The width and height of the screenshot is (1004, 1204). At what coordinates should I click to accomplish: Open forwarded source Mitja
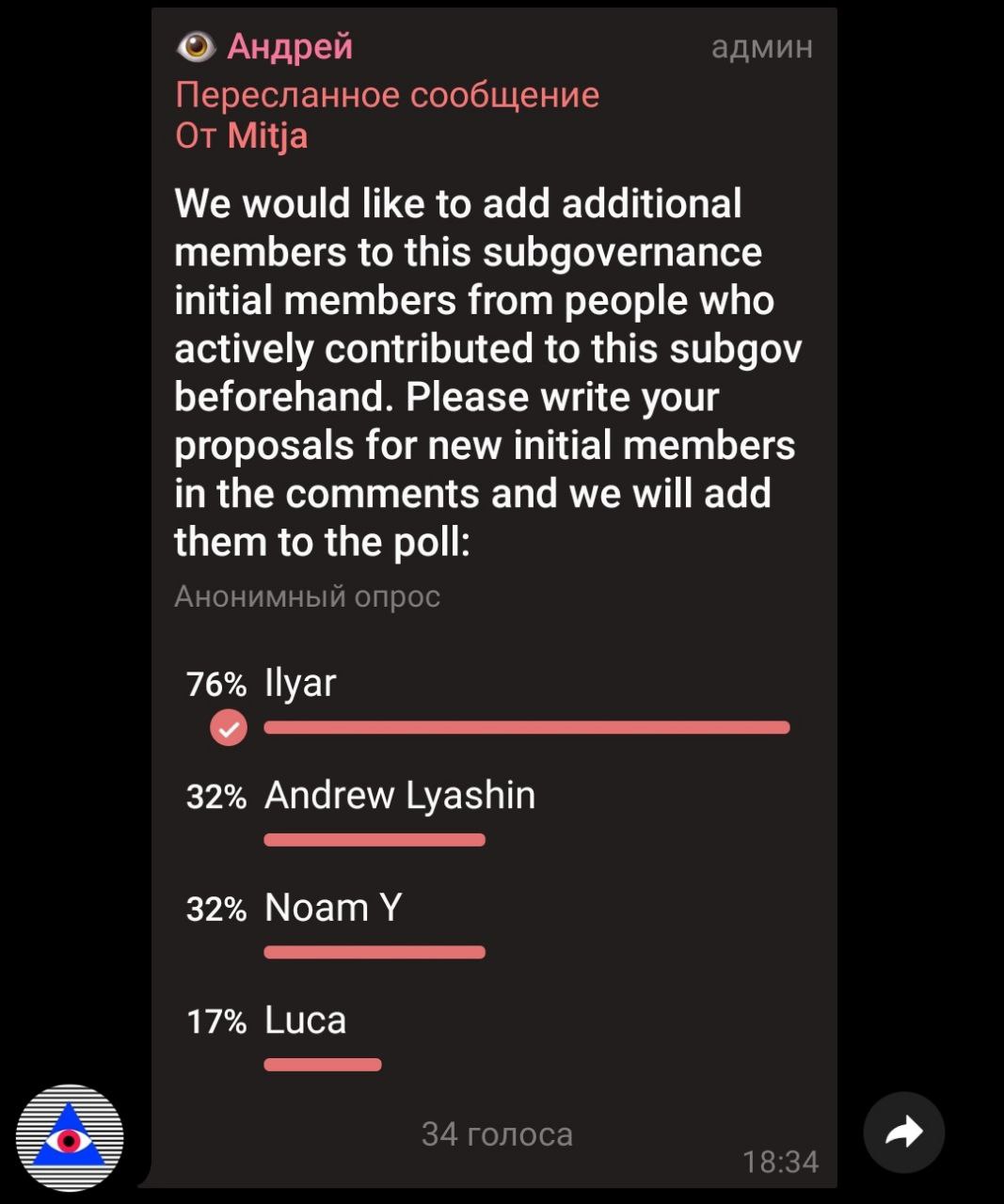click(x=267, y=136)
